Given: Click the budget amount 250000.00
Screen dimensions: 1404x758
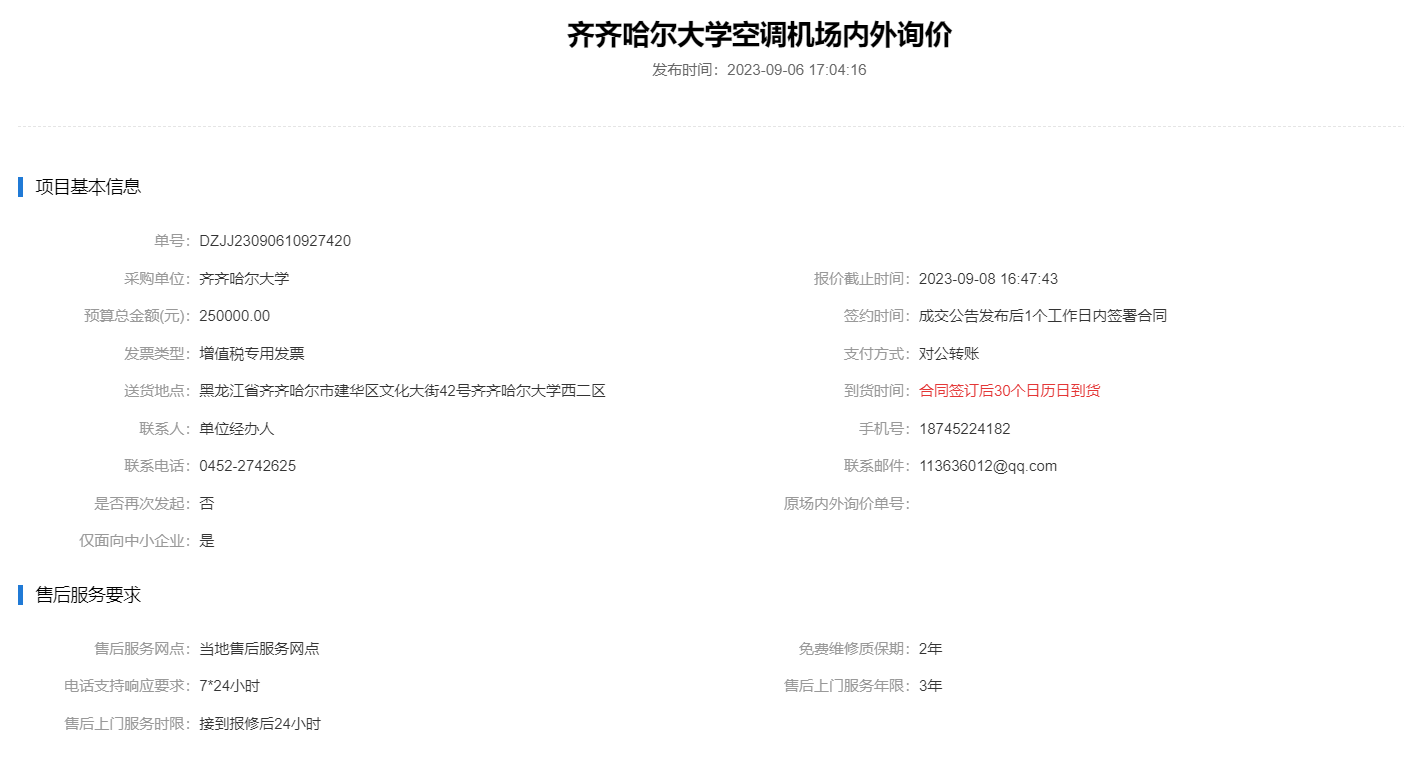Looking at the screenshot, I should (x=234, y=316).
